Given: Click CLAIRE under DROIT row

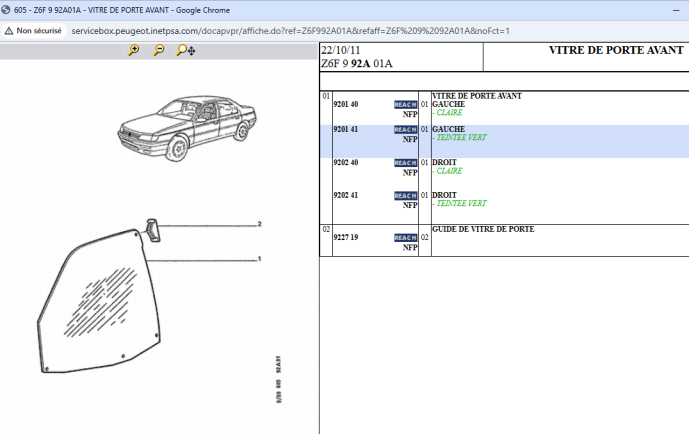Looking at the screenshot, I should pyautogui.click(x=449, y=171).
